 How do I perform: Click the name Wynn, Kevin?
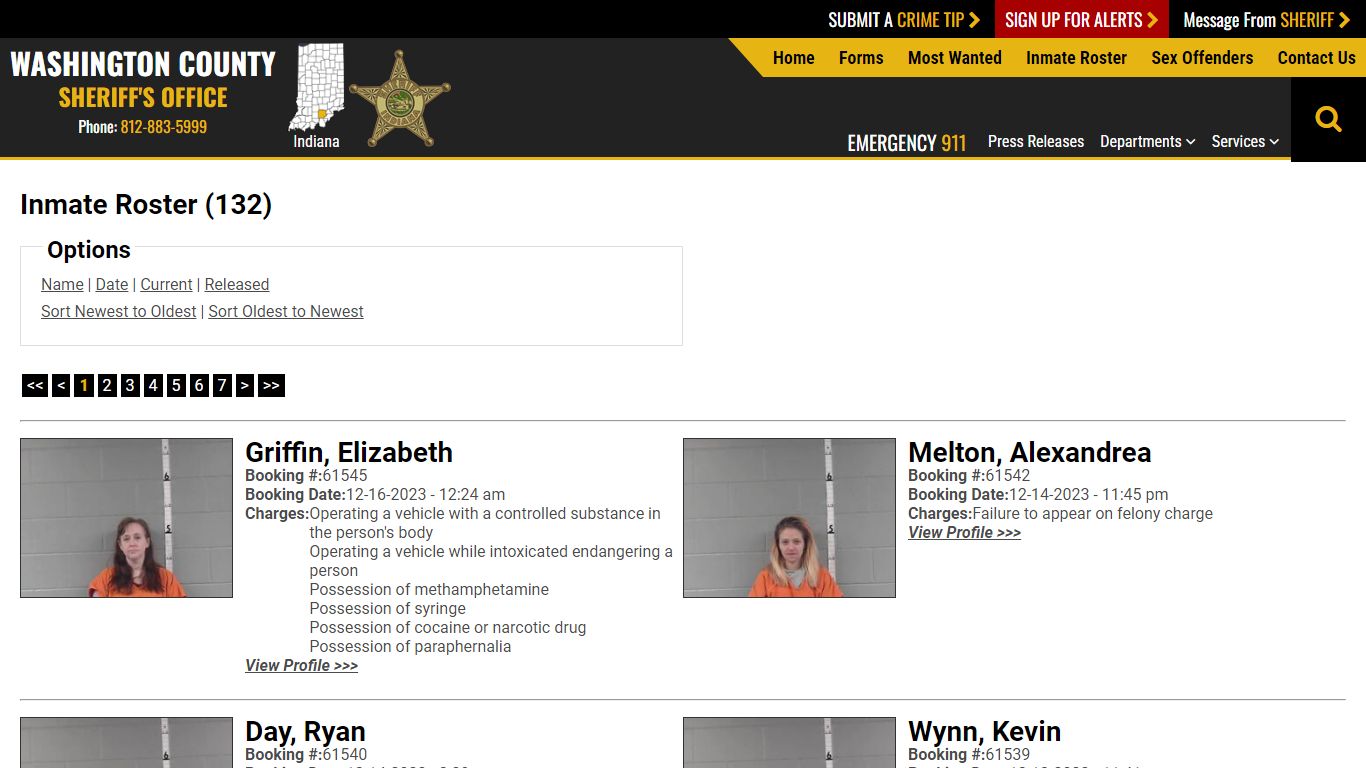984,731
